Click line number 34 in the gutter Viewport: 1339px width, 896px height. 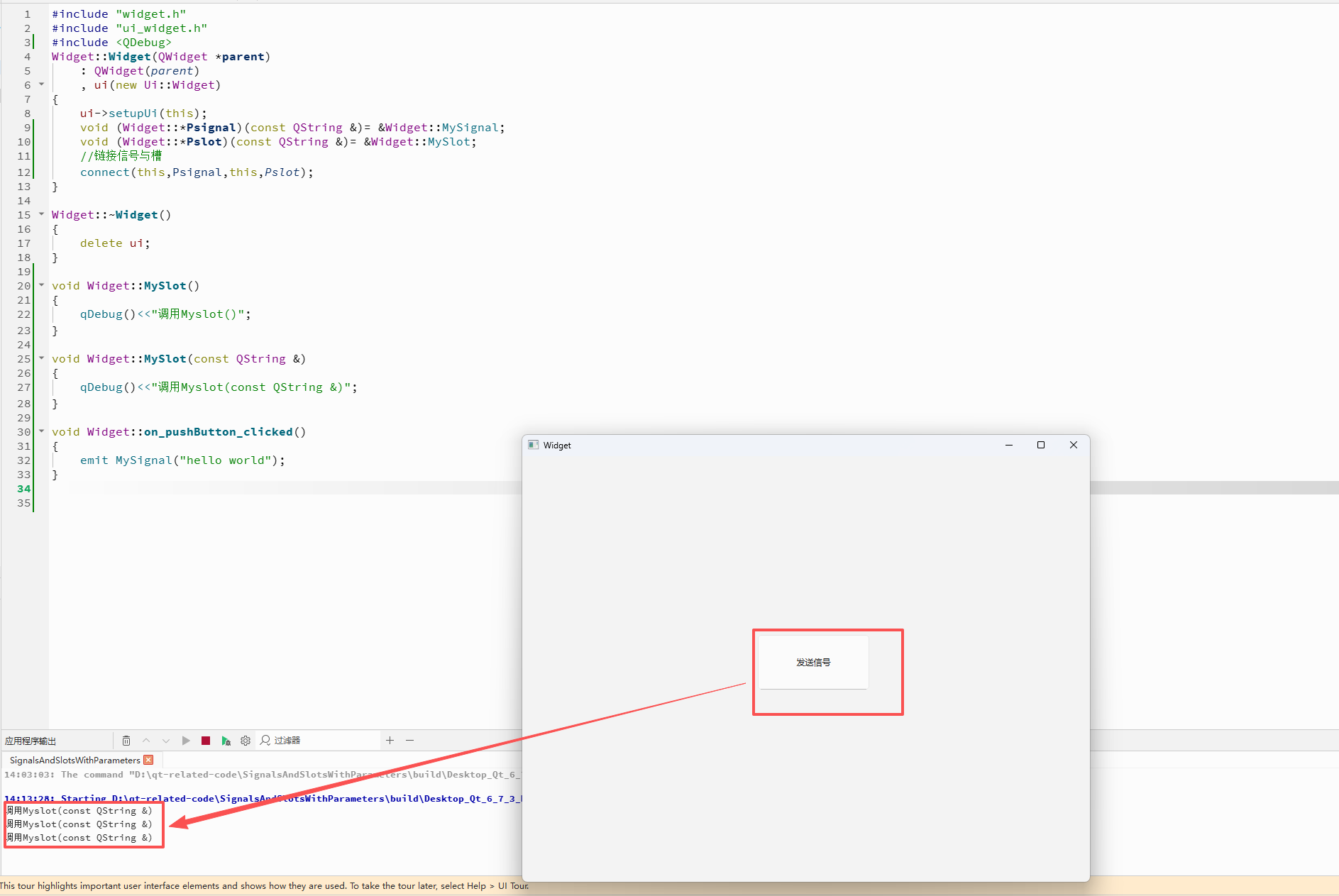pyautogui.click(x=24, y=489)
